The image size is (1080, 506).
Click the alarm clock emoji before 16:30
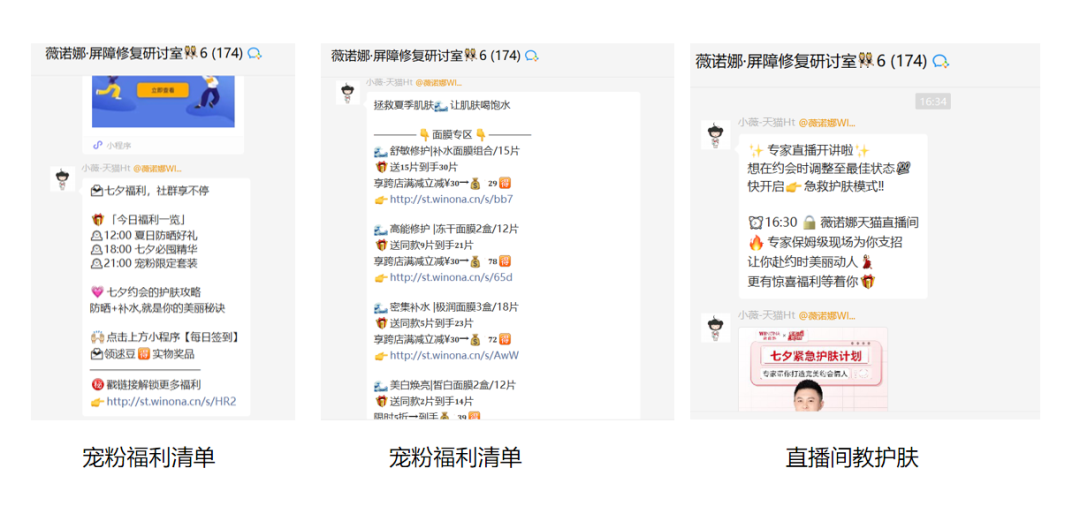pos(755,223)
